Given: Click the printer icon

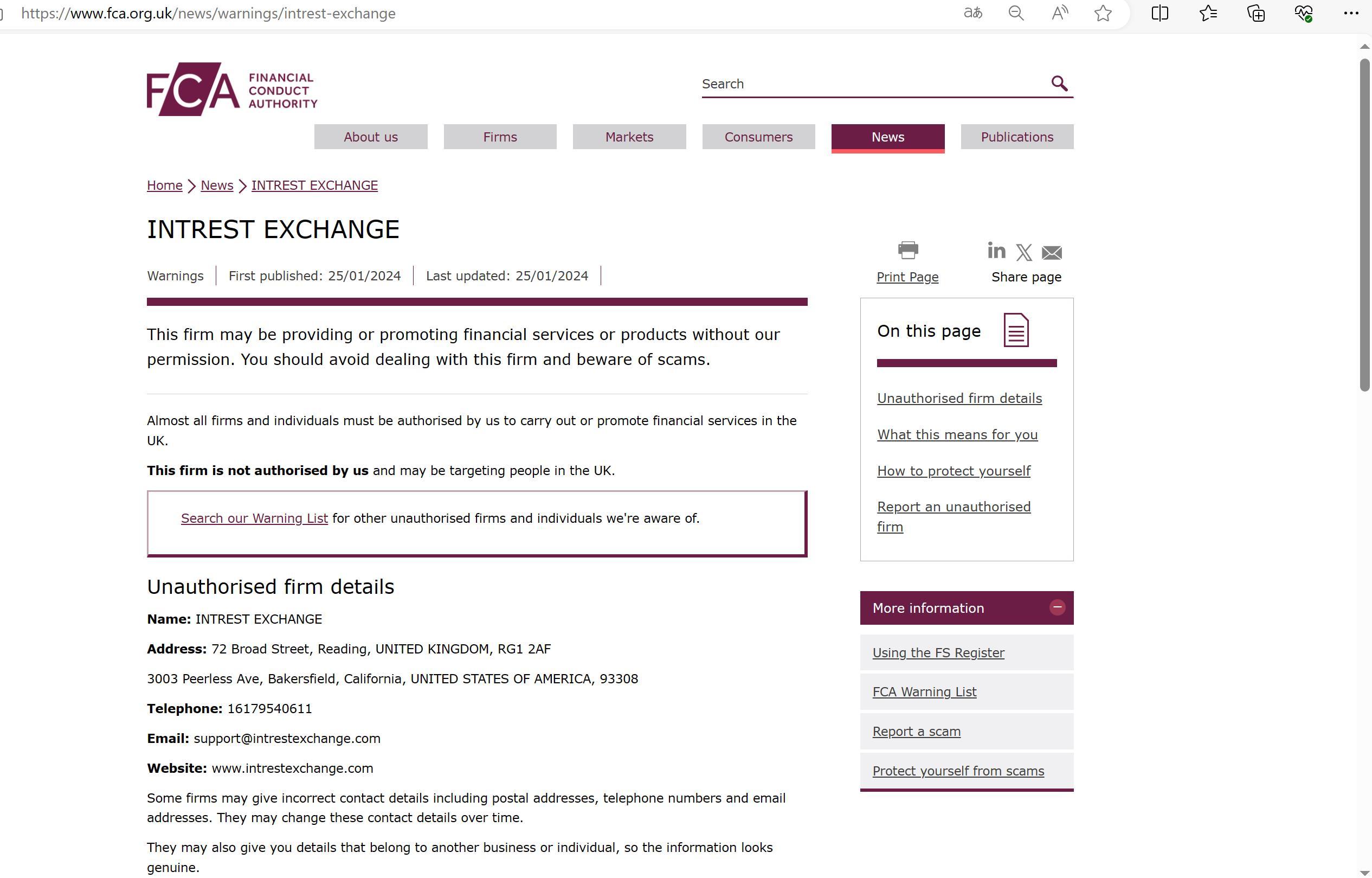Looking at the screenshot, I should (907, 249).
